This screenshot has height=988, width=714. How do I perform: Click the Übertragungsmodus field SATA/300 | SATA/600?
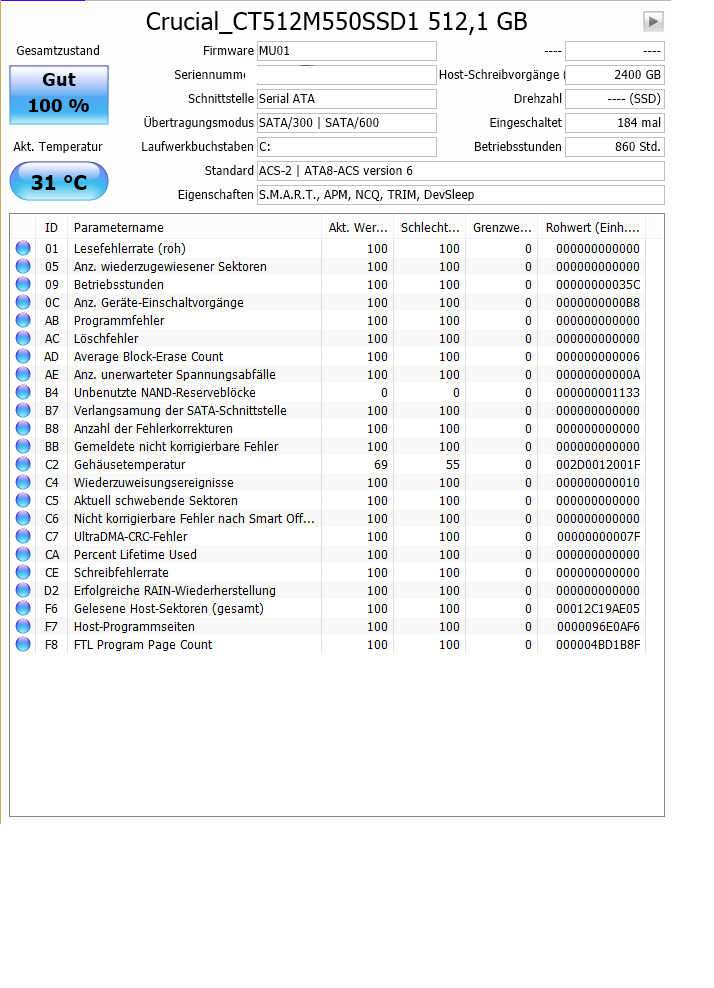(x=347, y=123)
